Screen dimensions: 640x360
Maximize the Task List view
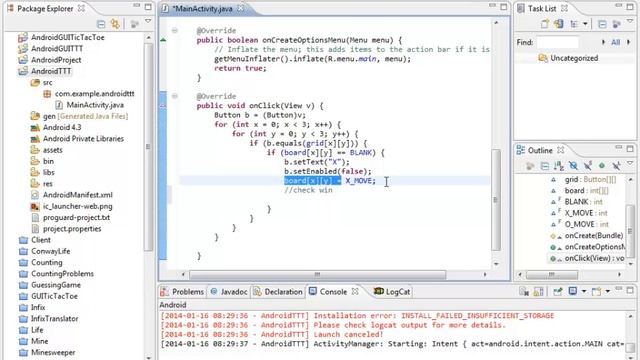(x=631, y=7)
